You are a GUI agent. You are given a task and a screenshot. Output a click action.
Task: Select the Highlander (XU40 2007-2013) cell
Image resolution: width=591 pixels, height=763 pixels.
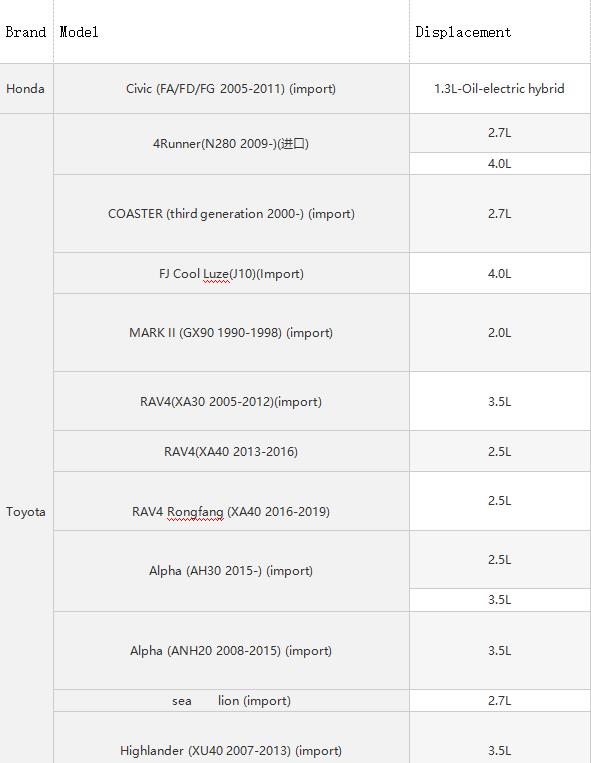click(x=232, y=738)
